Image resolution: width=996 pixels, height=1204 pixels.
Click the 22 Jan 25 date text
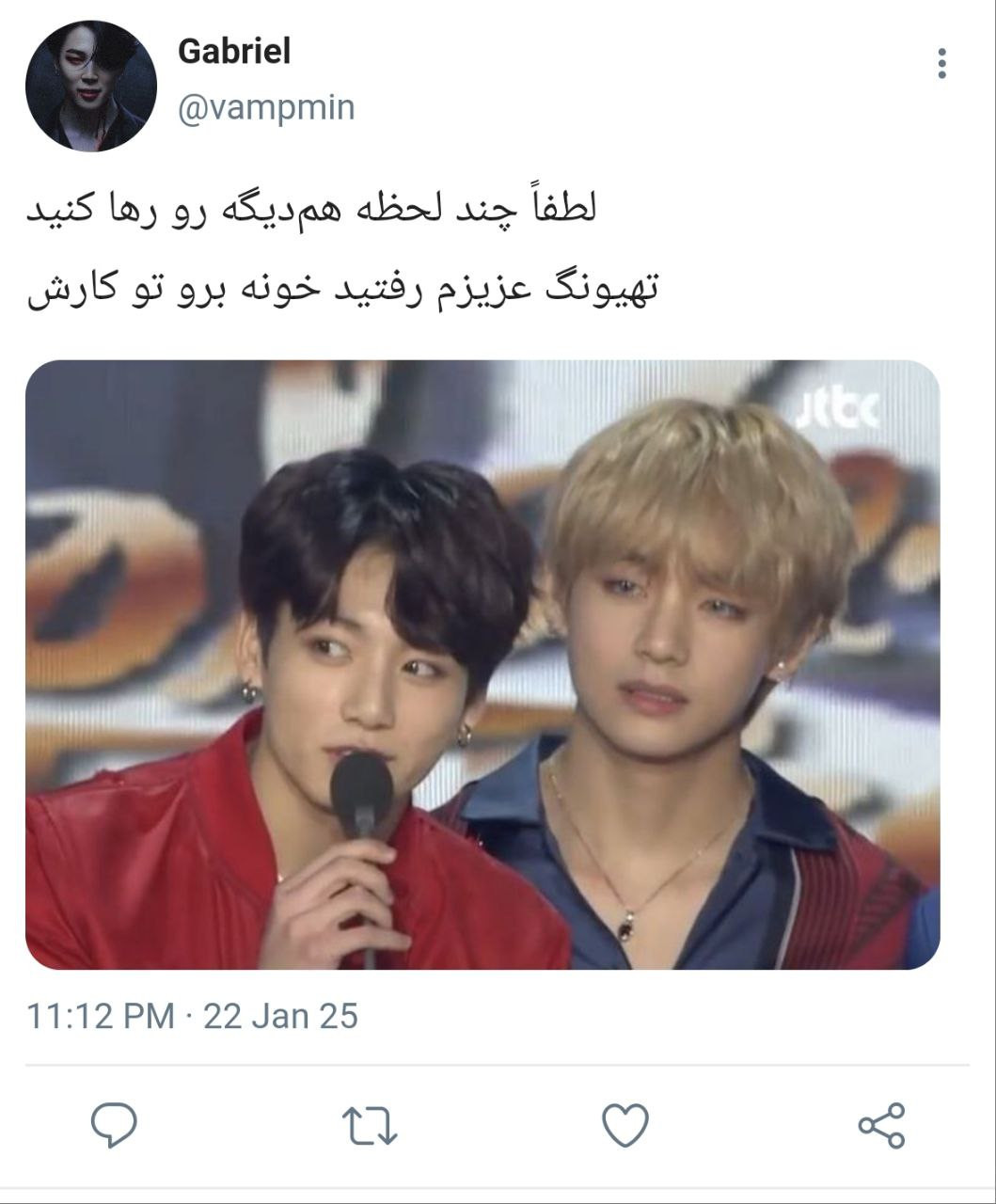coord(280,1016)
